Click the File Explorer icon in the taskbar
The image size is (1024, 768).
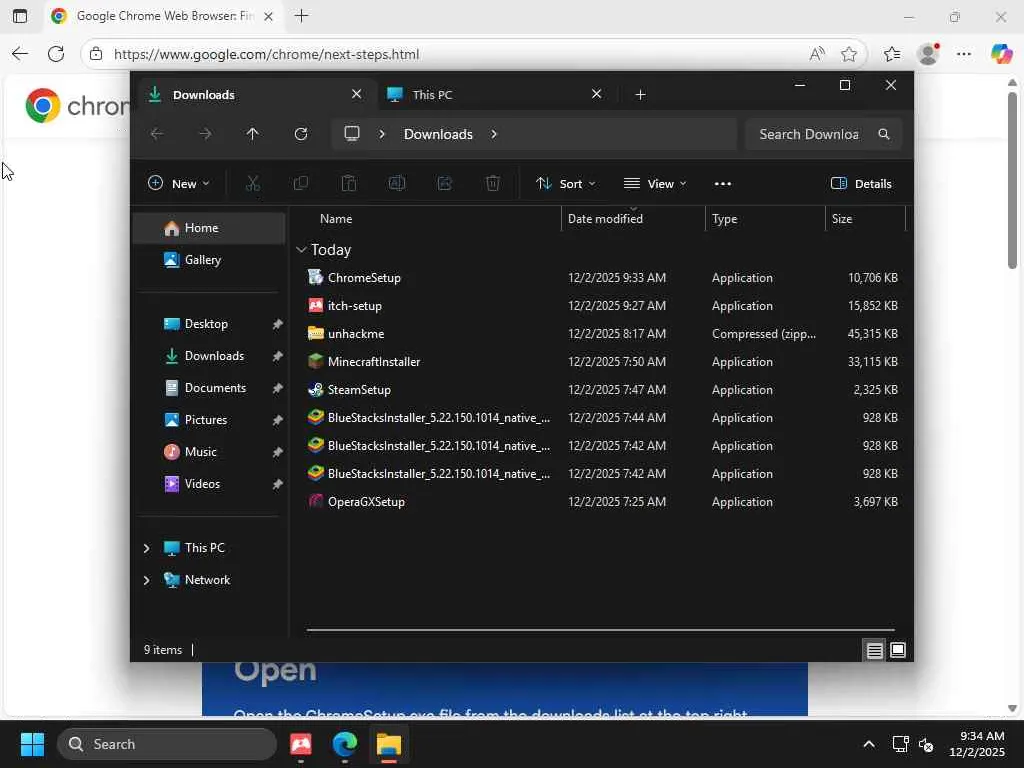click(x=389, y=744)
